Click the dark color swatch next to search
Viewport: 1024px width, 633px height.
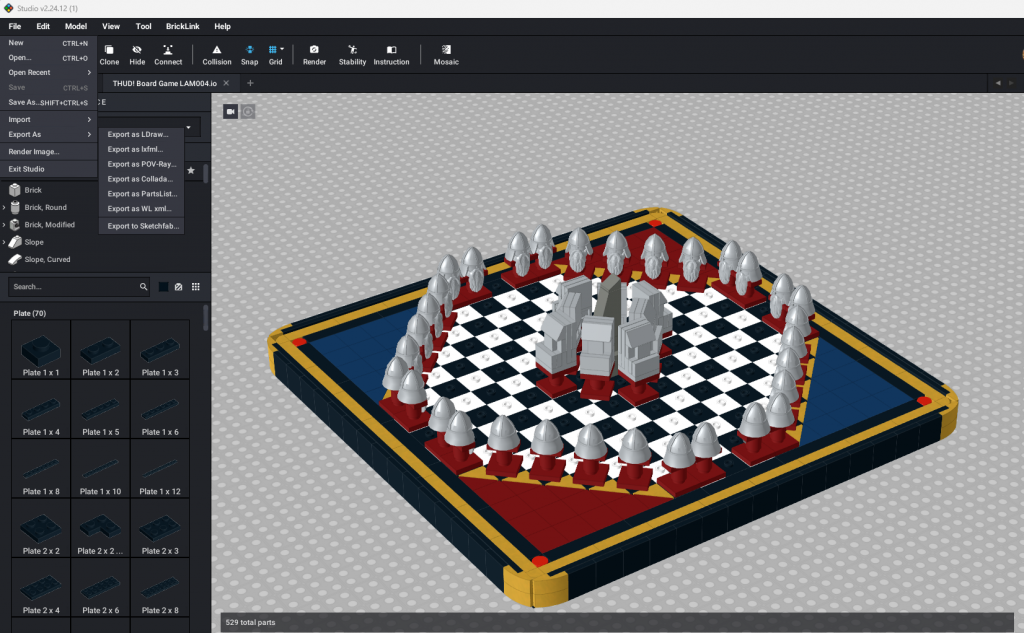[163, 287]
